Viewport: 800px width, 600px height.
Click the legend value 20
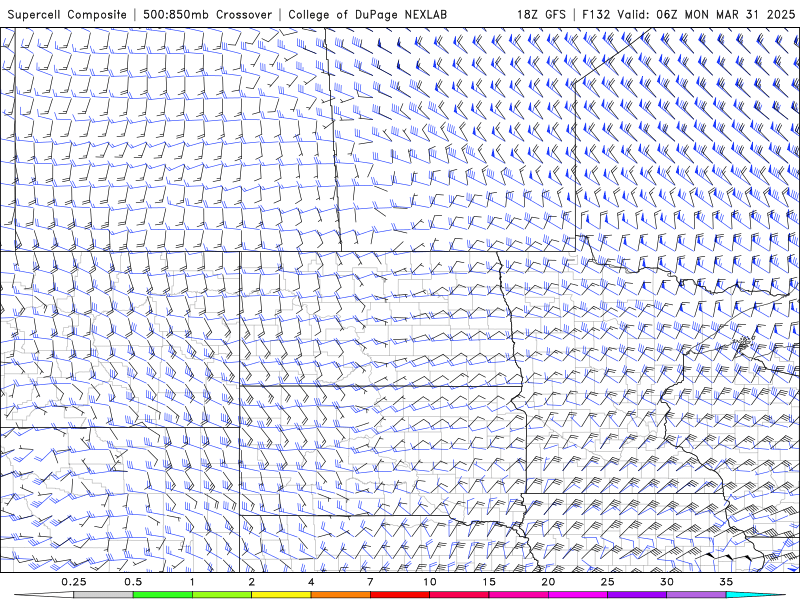[x=548, y=582]
